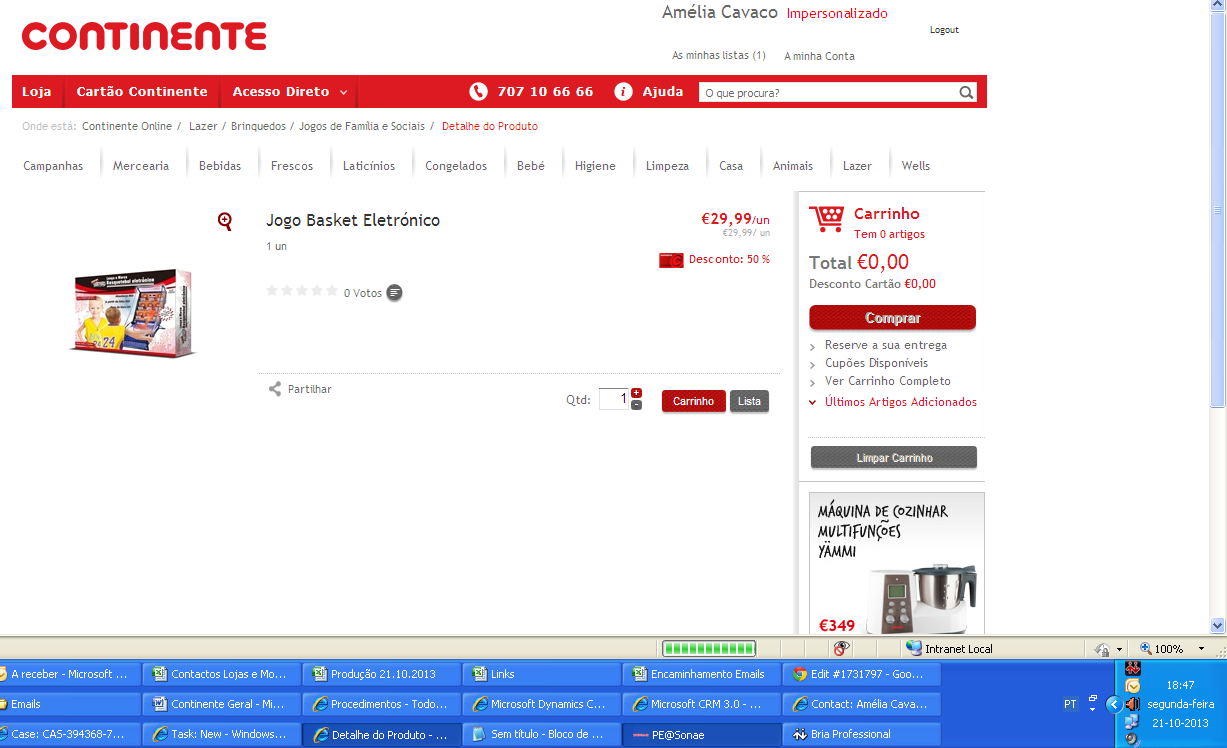Open PE@Sonae taskbar item
The image size is (1227, 748).
pyautogui.click(x=701, y=734)
